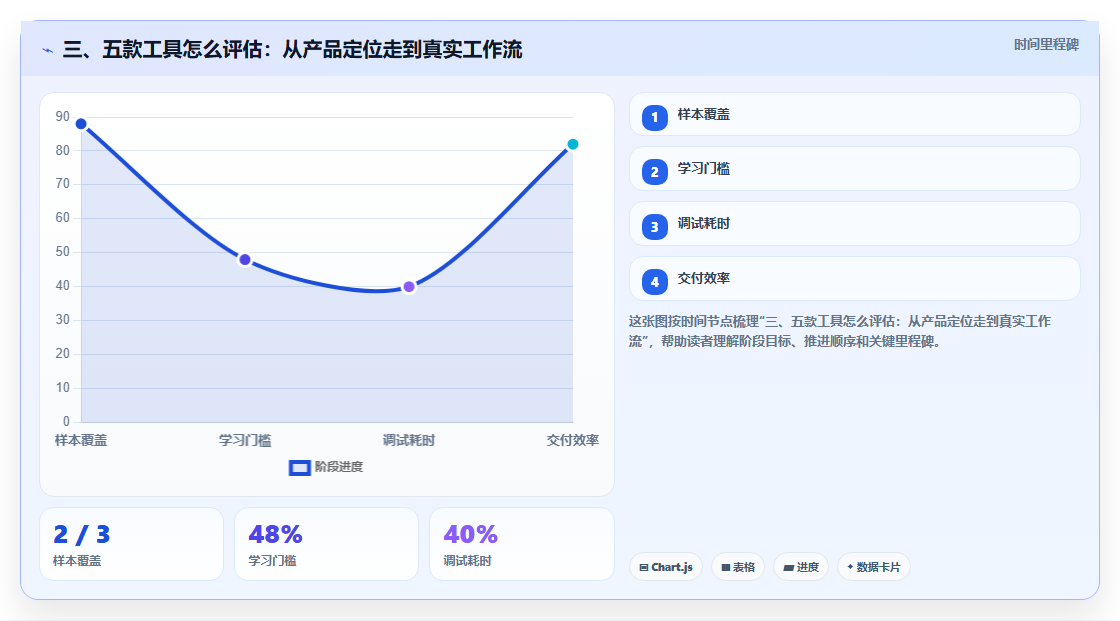This screenshot has height=621, width=1120.
Task: Click the y-axis value 90
Action: 63,116
